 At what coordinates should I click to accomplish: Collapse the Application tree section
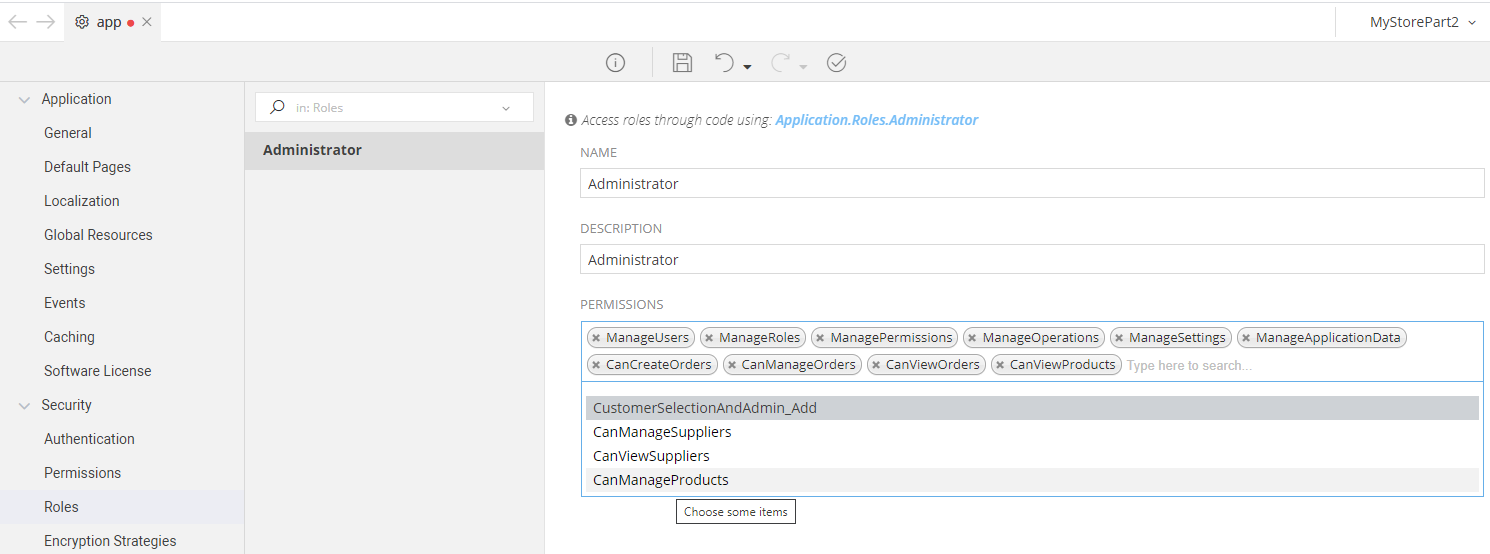pyautogui.click(x=25, y=99)
